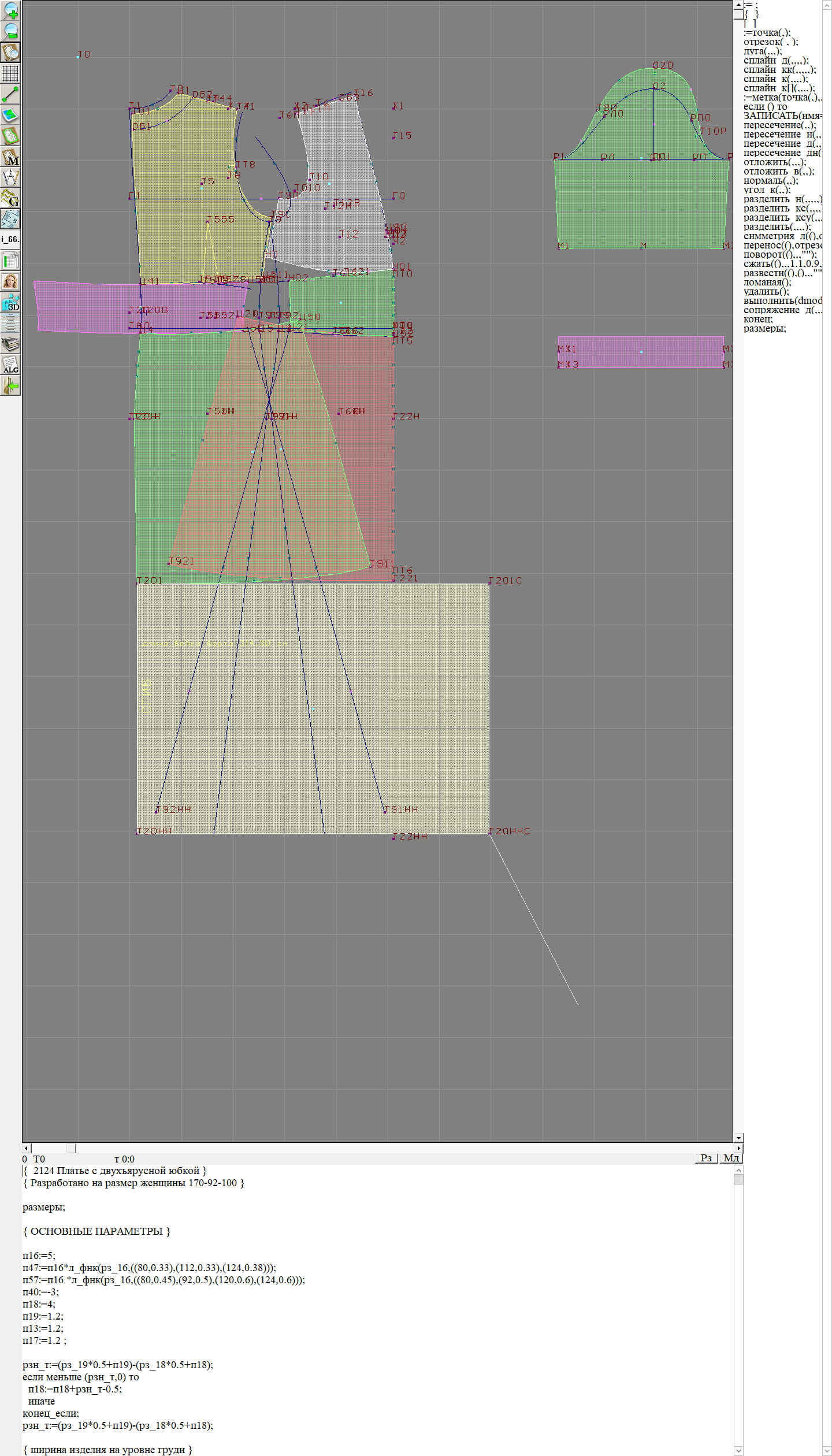Click the zoom in magnifier icon

pos(10,10)
